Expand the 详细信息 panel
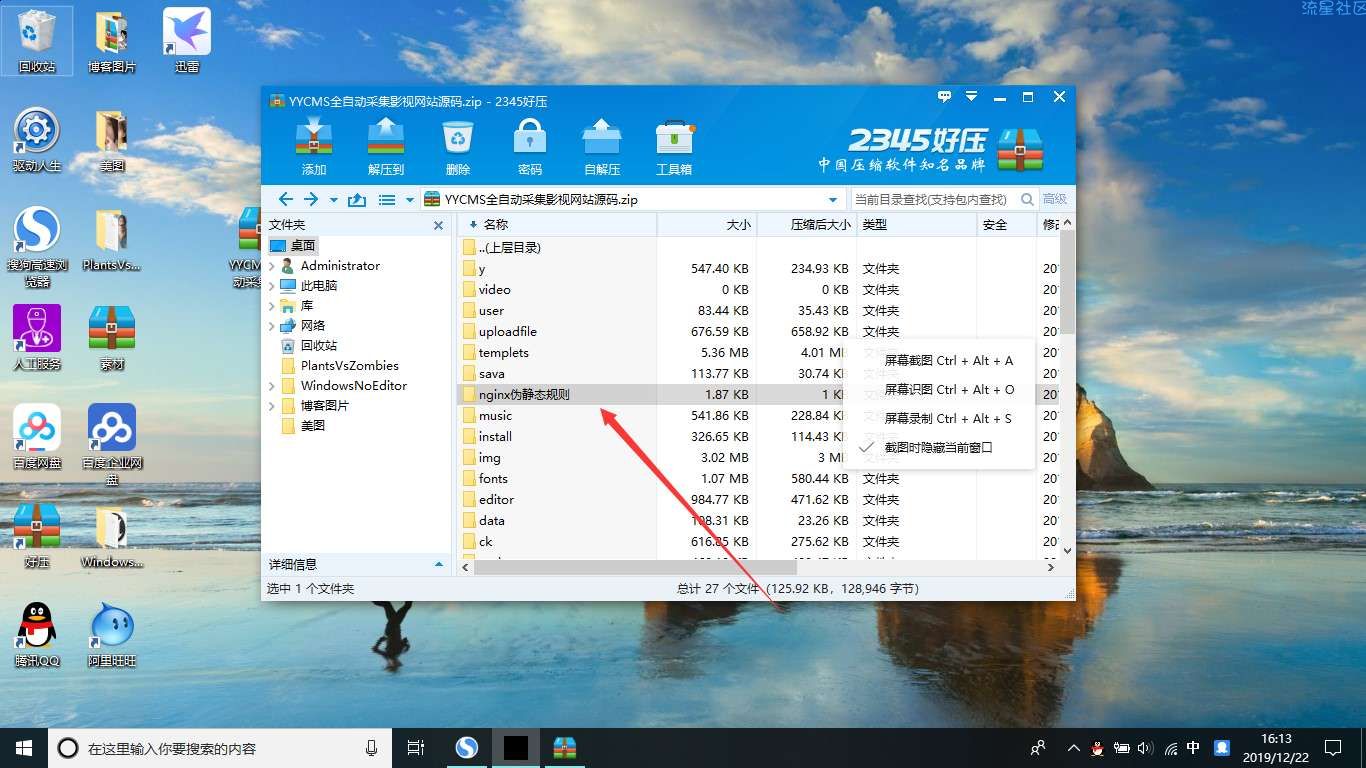 pyautogui.click(x=438, y=564)
